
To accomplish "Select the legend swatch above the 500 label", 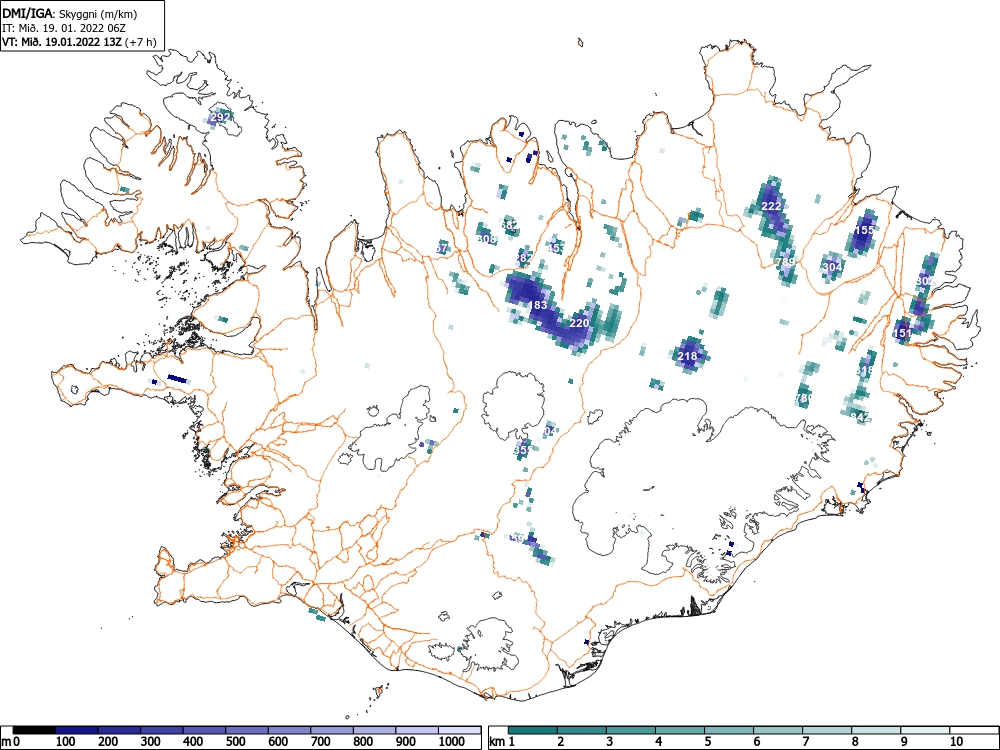I will 247,730.
